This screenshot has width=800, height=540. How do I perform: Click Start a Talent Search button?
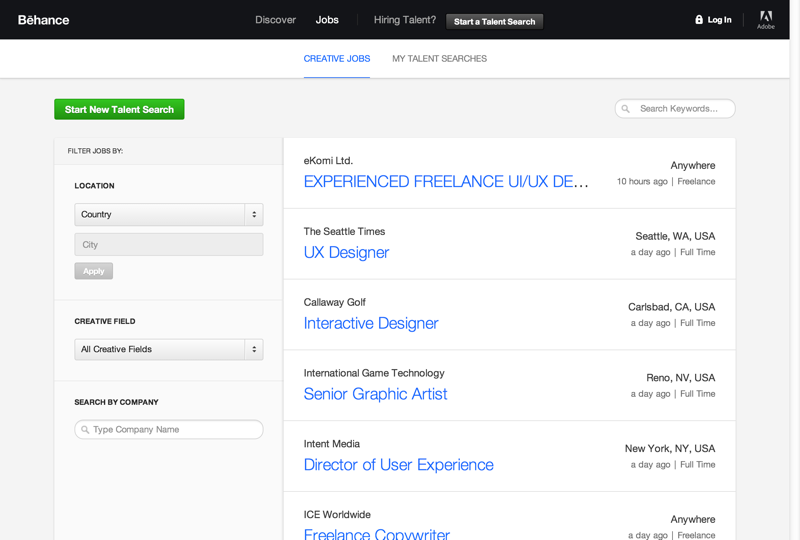coord(494,21)
